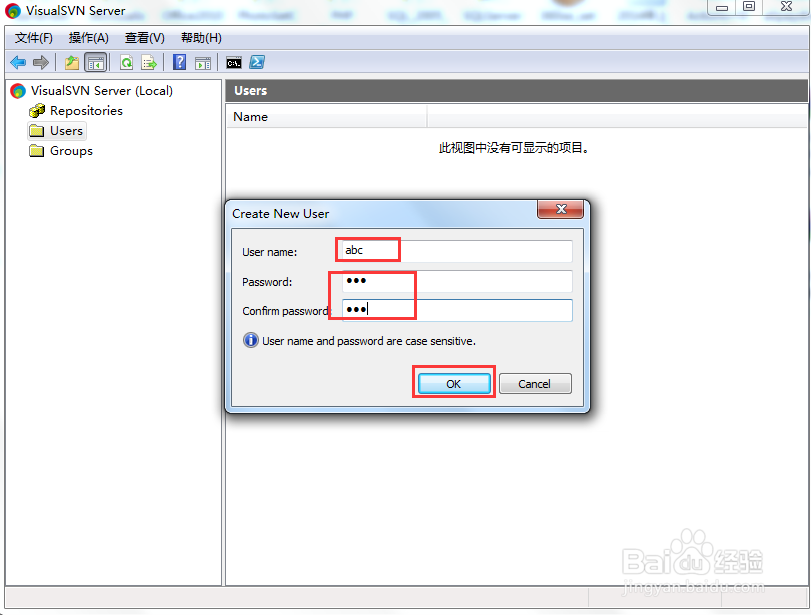This screenshot has height=615, width=811.
Task: Click the Forward arrow toolbar icon
Action: [x=41, y=63]
